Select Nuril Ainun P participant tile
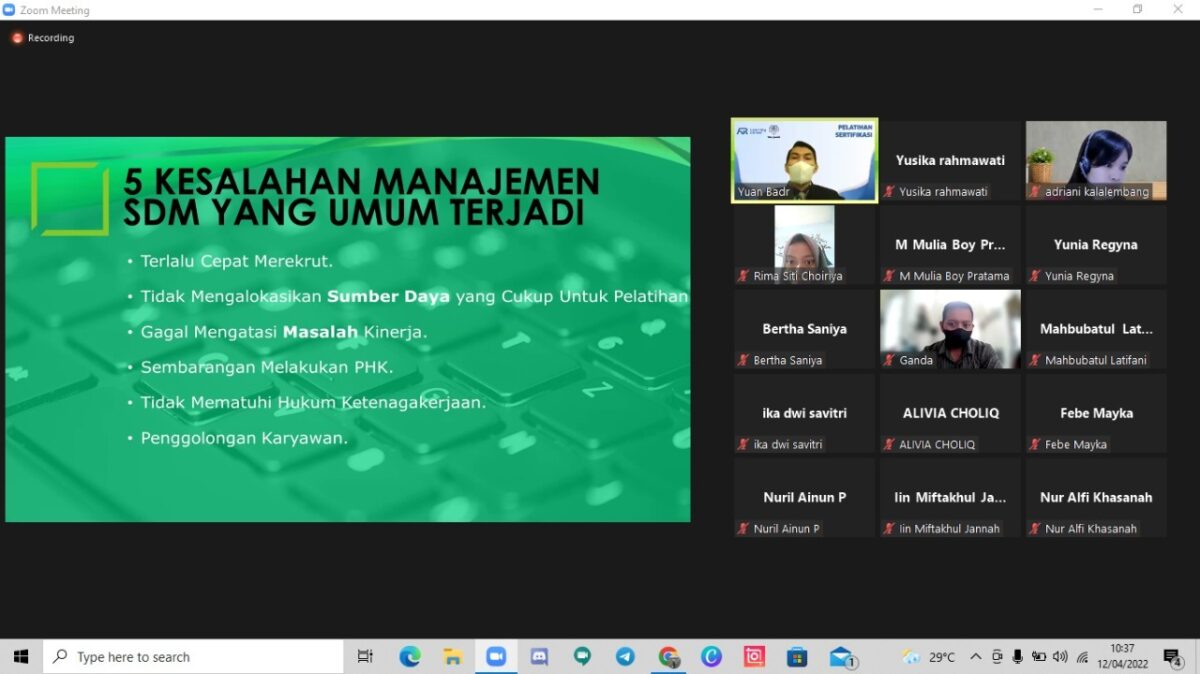 click(805, 497)
